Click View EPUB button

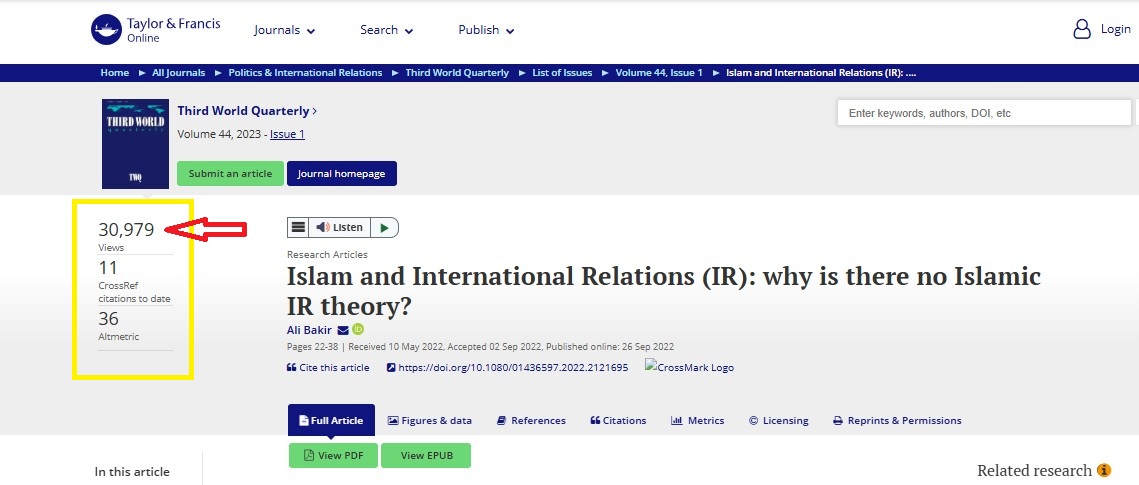[x=426, y=455]
